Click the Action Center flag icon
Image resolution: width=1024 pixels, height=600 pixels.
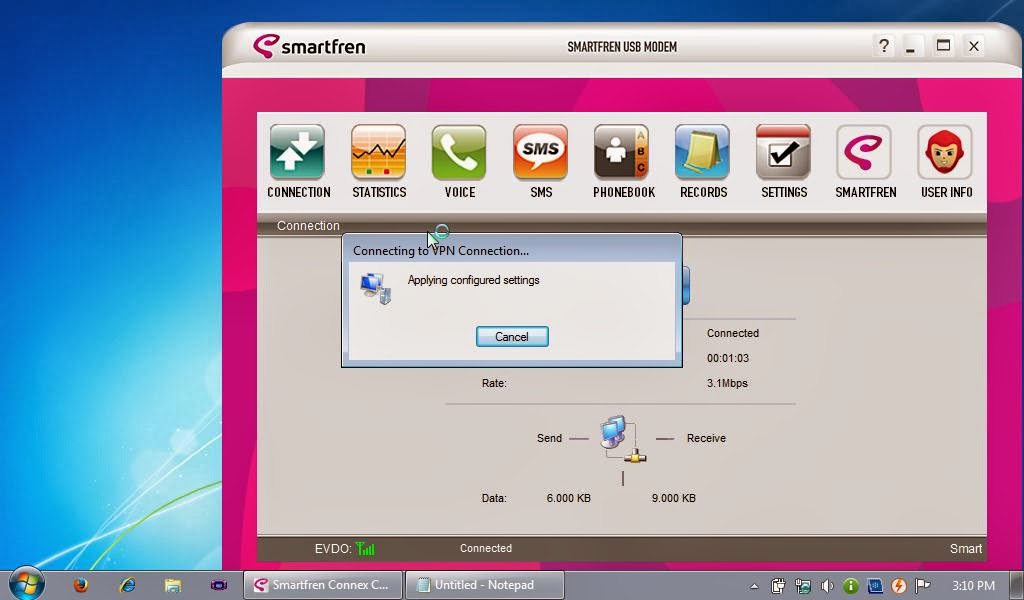point(923,586)
